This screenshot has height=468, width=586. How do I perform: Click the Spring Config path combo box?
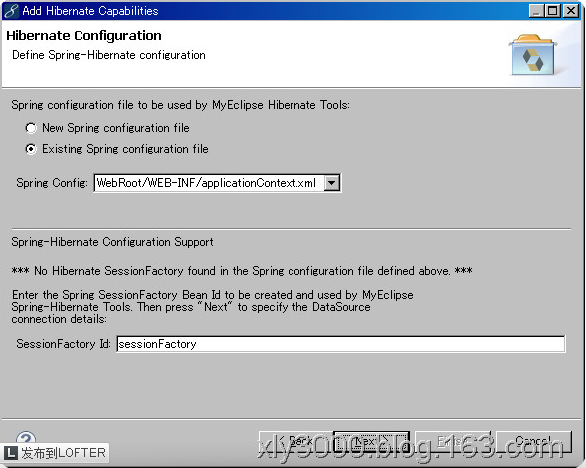217,183
